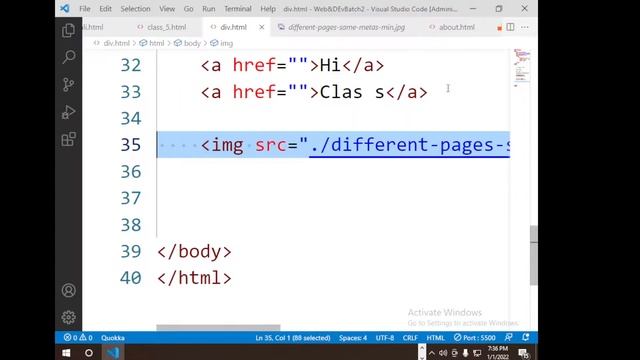The width and height of the screenshot is (640, 360).
Task: Open the Go menu
Action: [x=189, y=9]
